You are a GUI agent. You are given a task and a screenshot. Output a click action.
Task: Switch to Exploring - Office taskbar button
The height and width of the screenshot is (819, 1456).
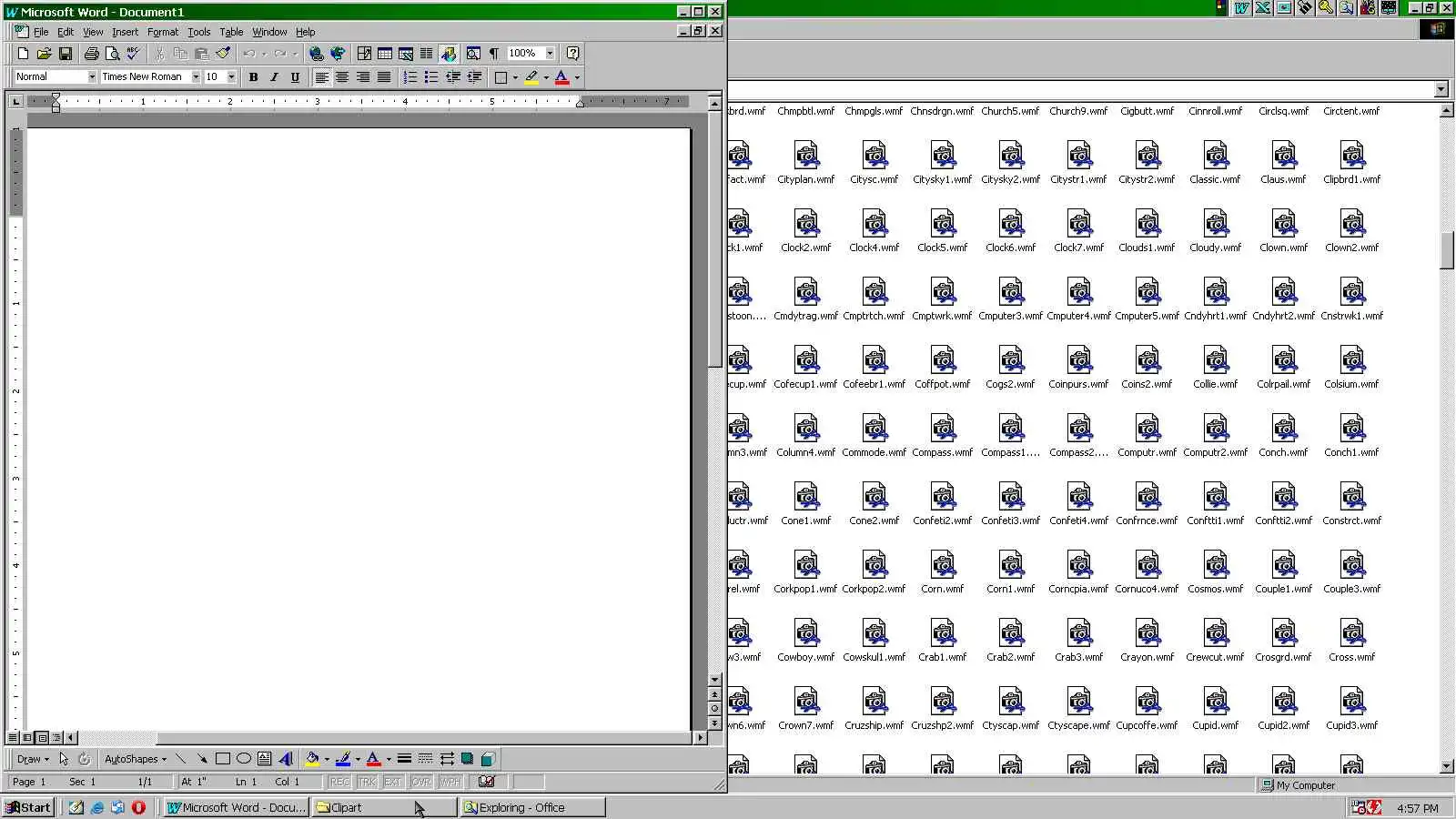click(x=532, y=807)
